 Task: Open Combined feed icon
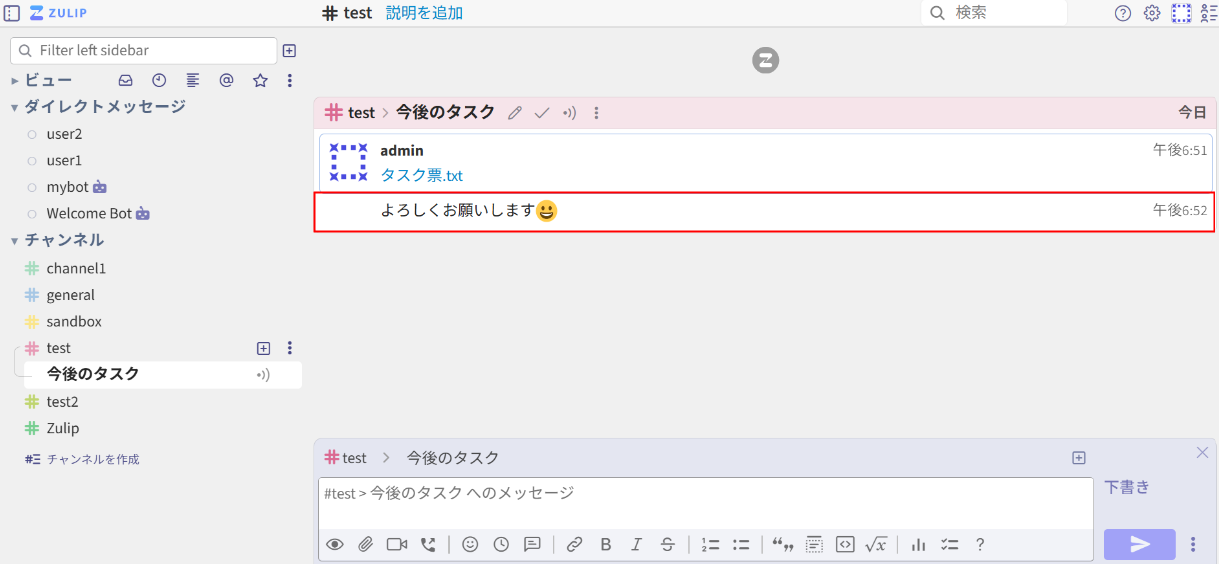point(193,80)
